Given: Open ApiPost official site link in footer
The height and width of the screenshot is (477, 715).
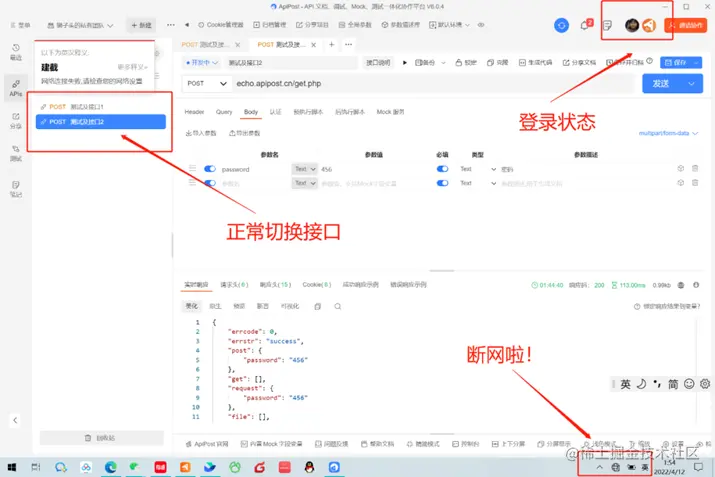Looking at the screenshot, I should point(207,444).
